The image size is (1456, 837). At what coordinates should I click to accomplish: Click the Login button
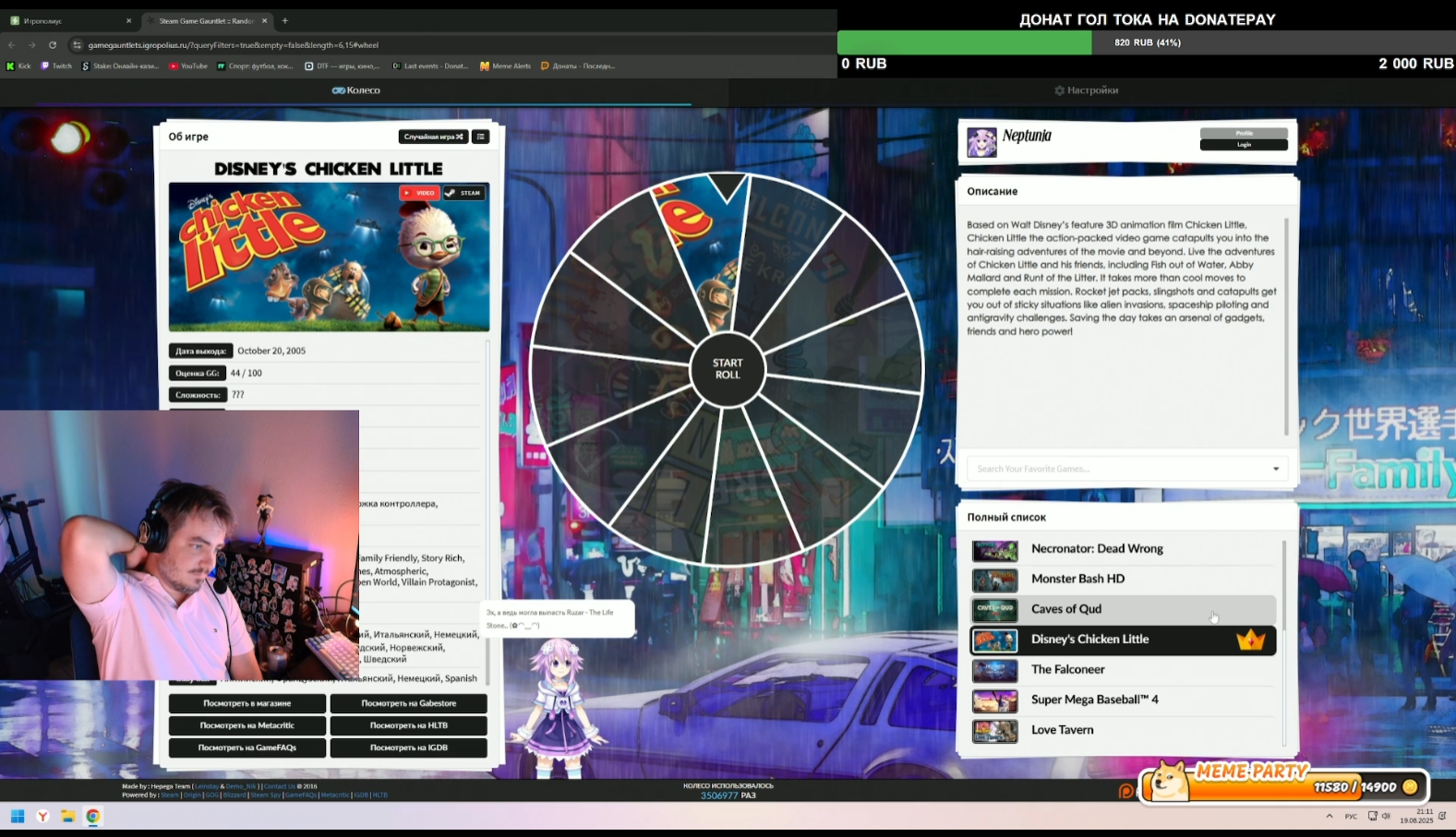coord(1243,145)
